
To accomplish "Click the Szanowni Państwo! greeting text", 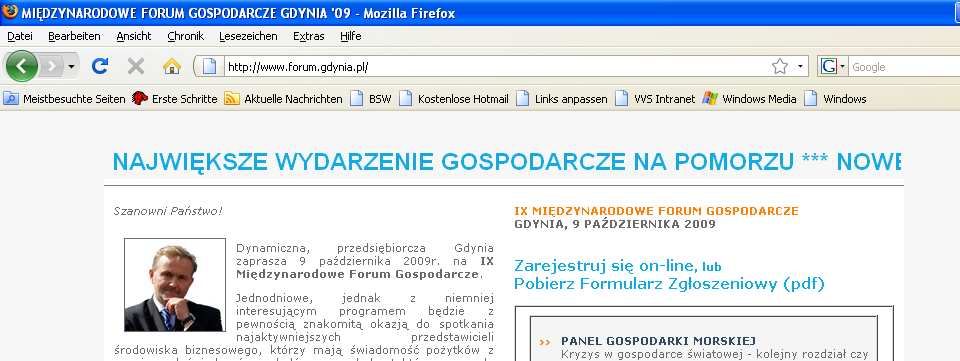I will [x=168, y=211].
